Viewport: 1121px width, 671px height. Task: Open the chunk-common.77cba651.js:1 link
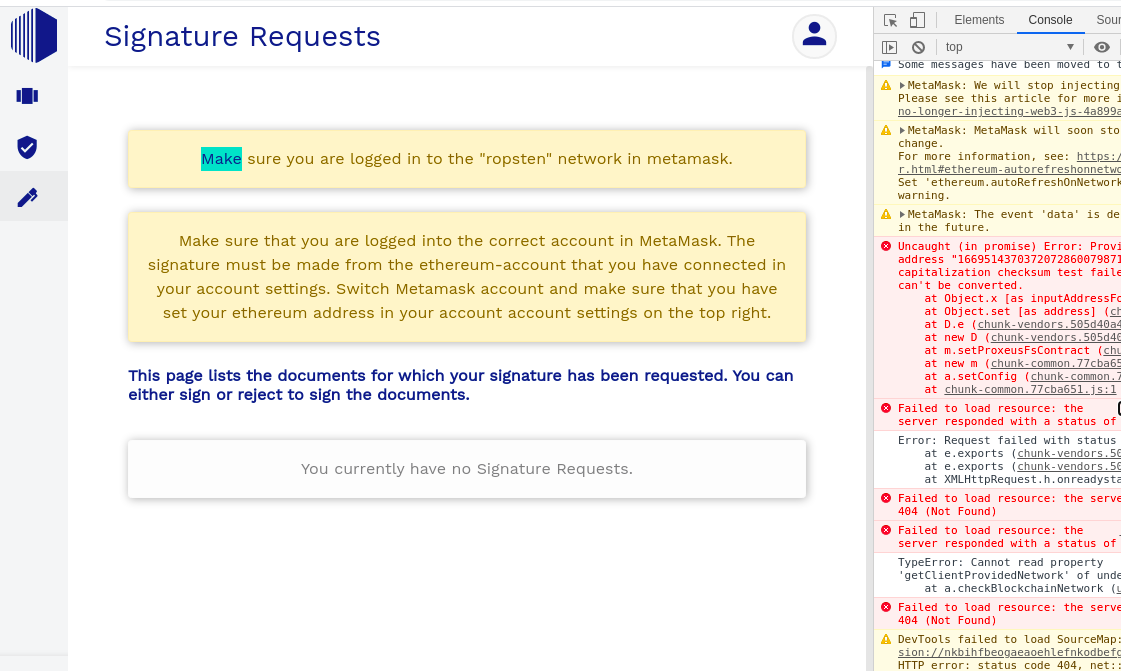pyautogui.click(x=1030, y=389)
